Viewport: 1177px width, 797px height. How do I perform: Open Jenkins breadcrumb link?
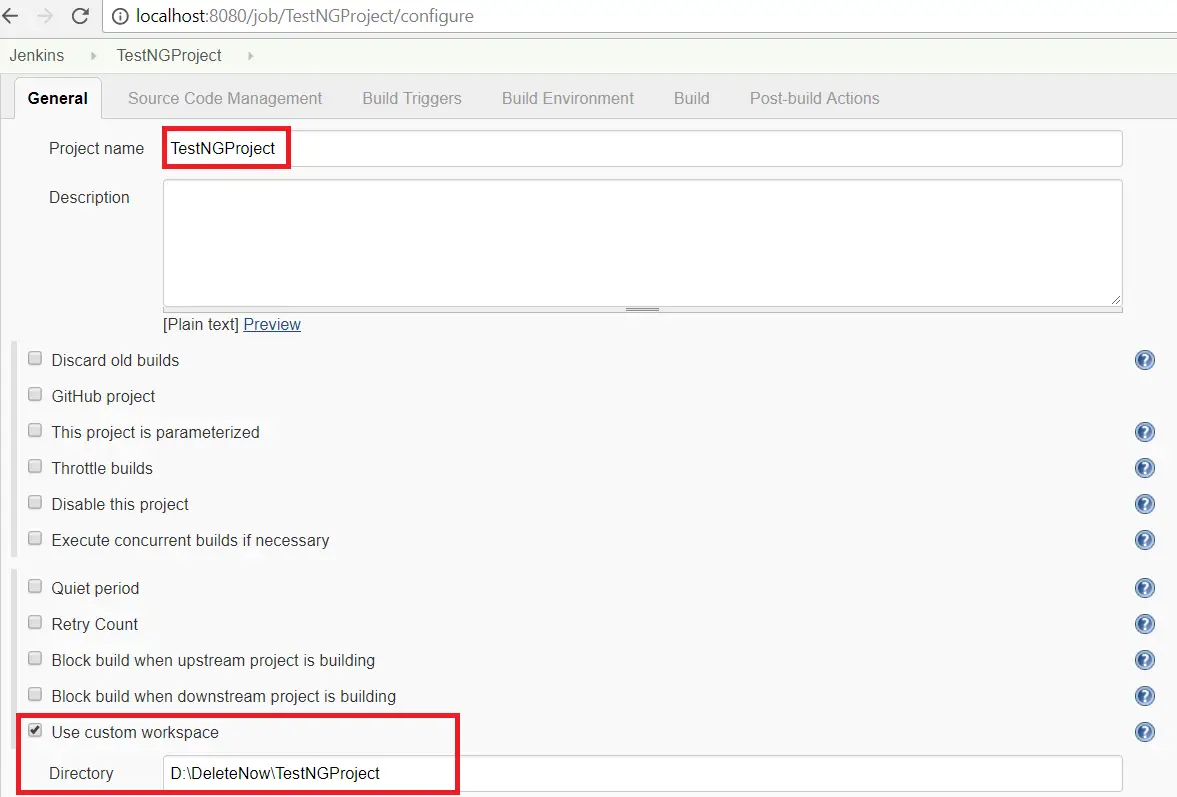click(37, 56)
